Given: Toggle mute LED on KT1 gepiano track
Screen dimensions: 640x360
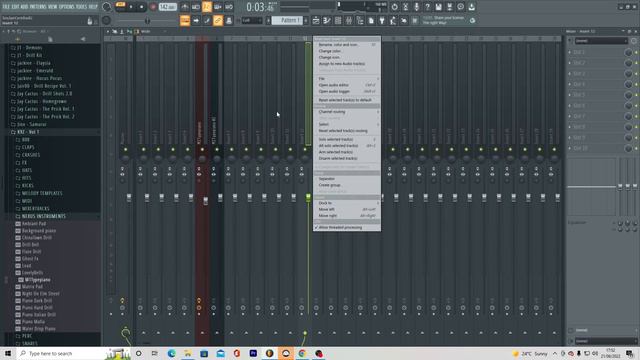Looking at the screenshot, I should [202, 149].
